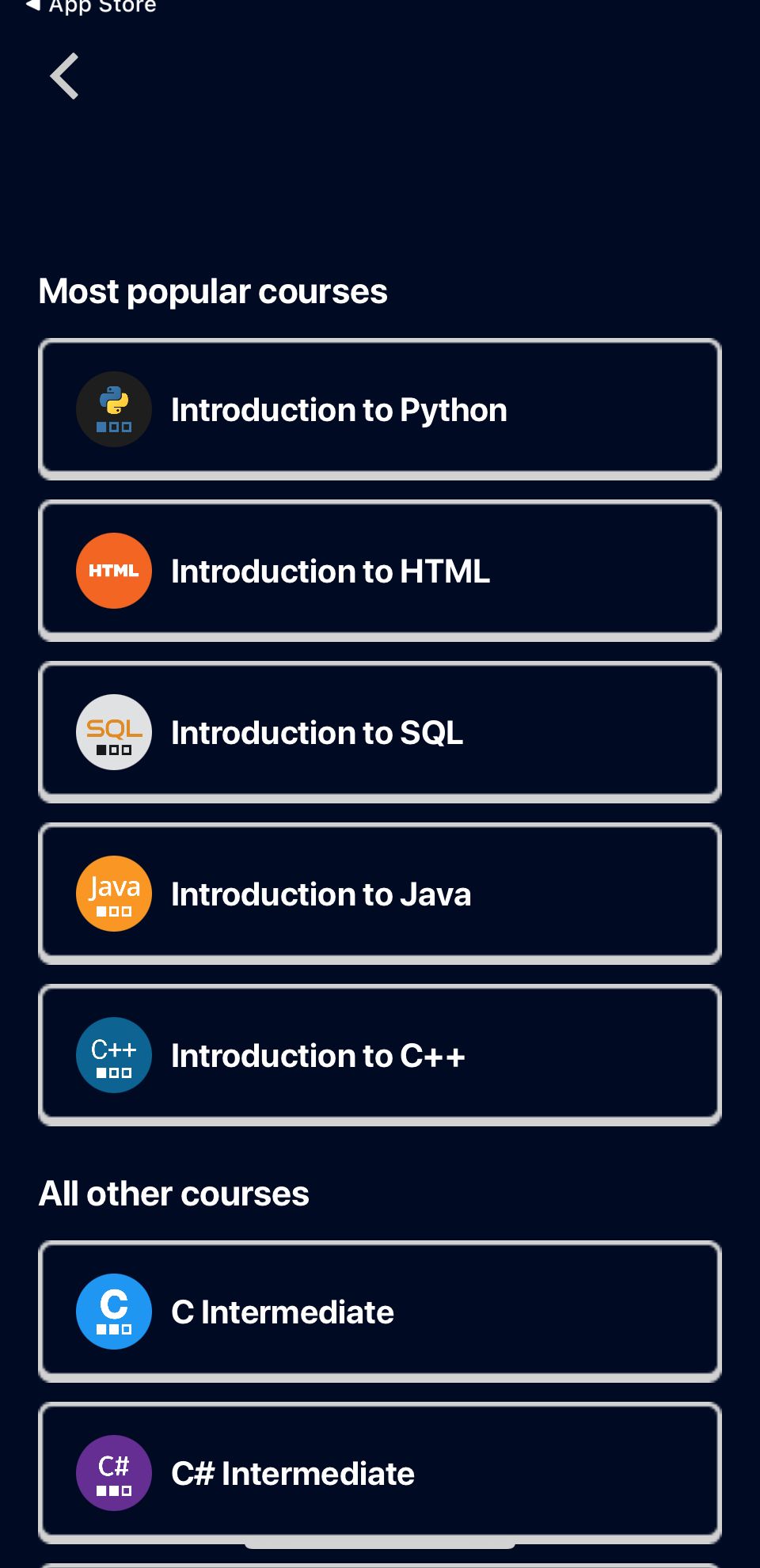Image resolution: width=760 pixels, height=1568 pixels.
Task: Tap the orange Java course icon
Action: pyautogui.click(x=114, y=894)
